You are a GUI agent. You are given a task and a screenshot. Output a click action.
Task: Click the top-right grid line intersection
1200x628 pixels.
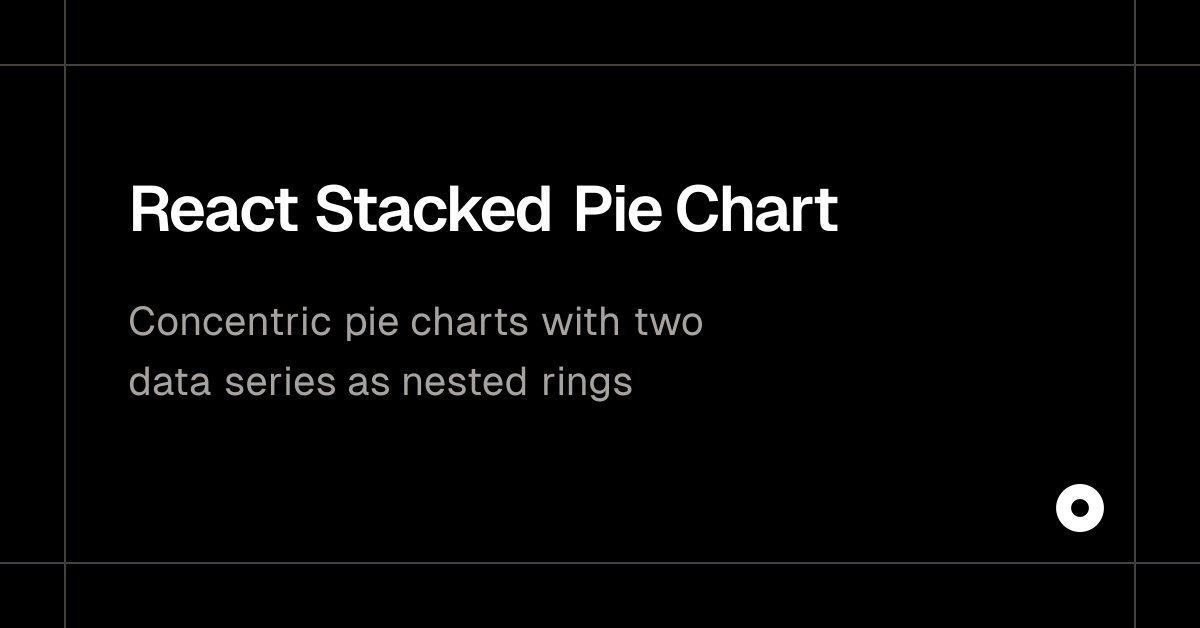pyautogui.click(x=1135, y=65)
